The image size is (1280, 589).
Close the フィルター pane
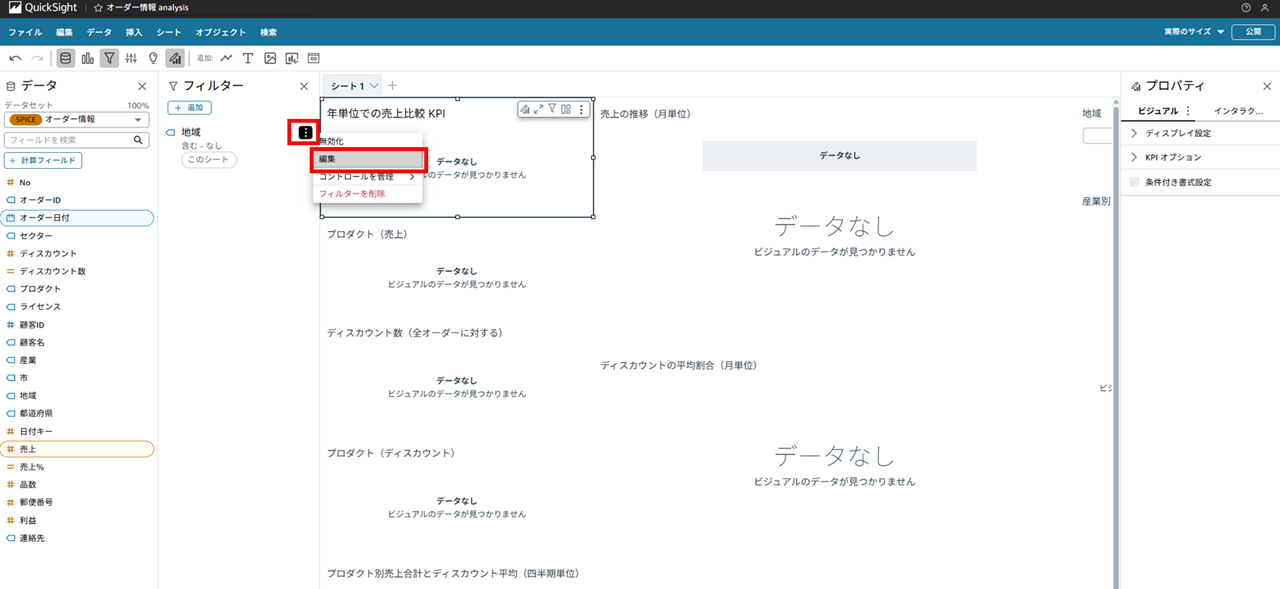[x=305, y=87]
